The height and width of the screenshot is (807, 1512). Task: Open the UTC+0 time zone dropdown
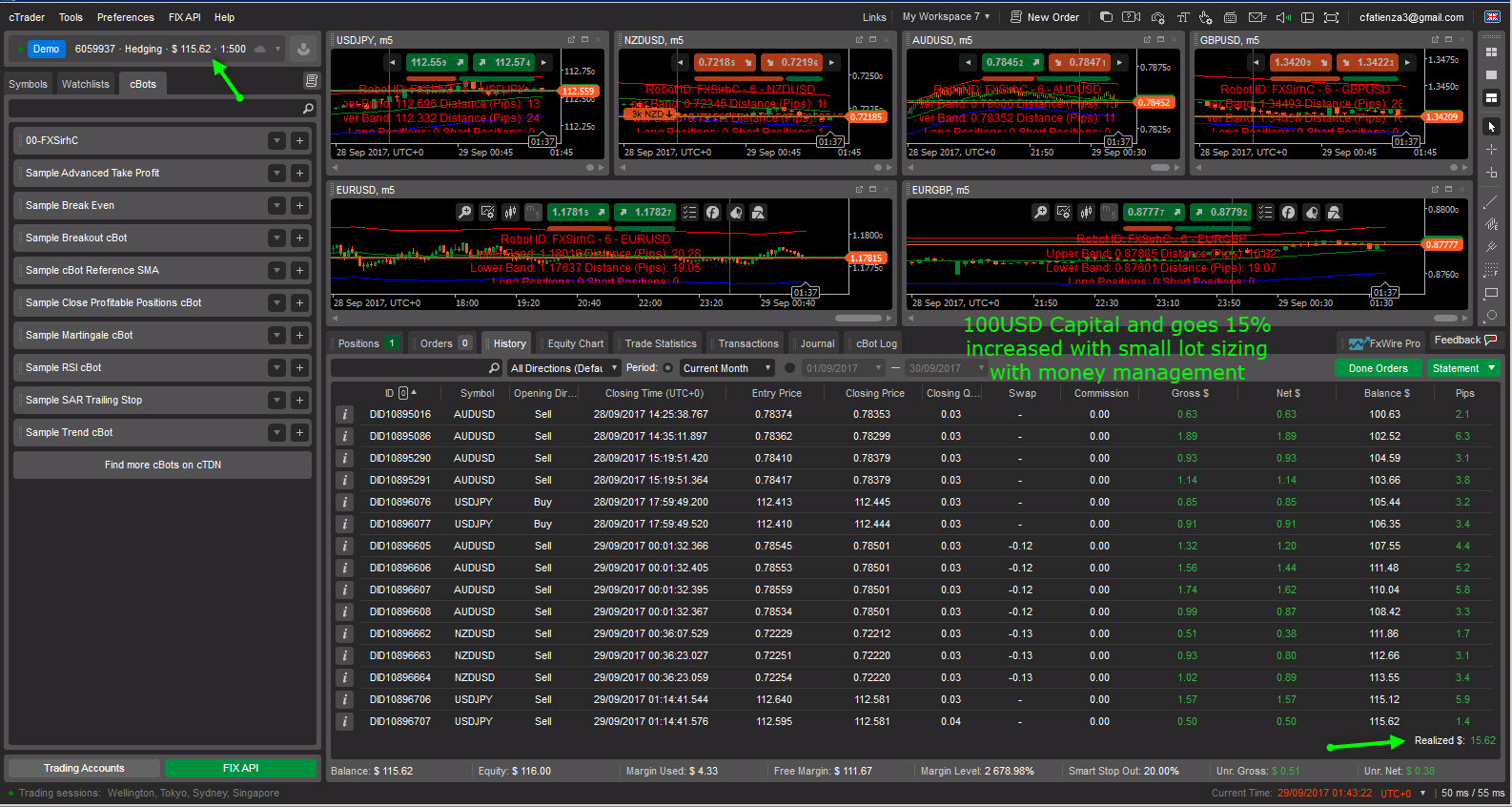tap(1403, 793)
